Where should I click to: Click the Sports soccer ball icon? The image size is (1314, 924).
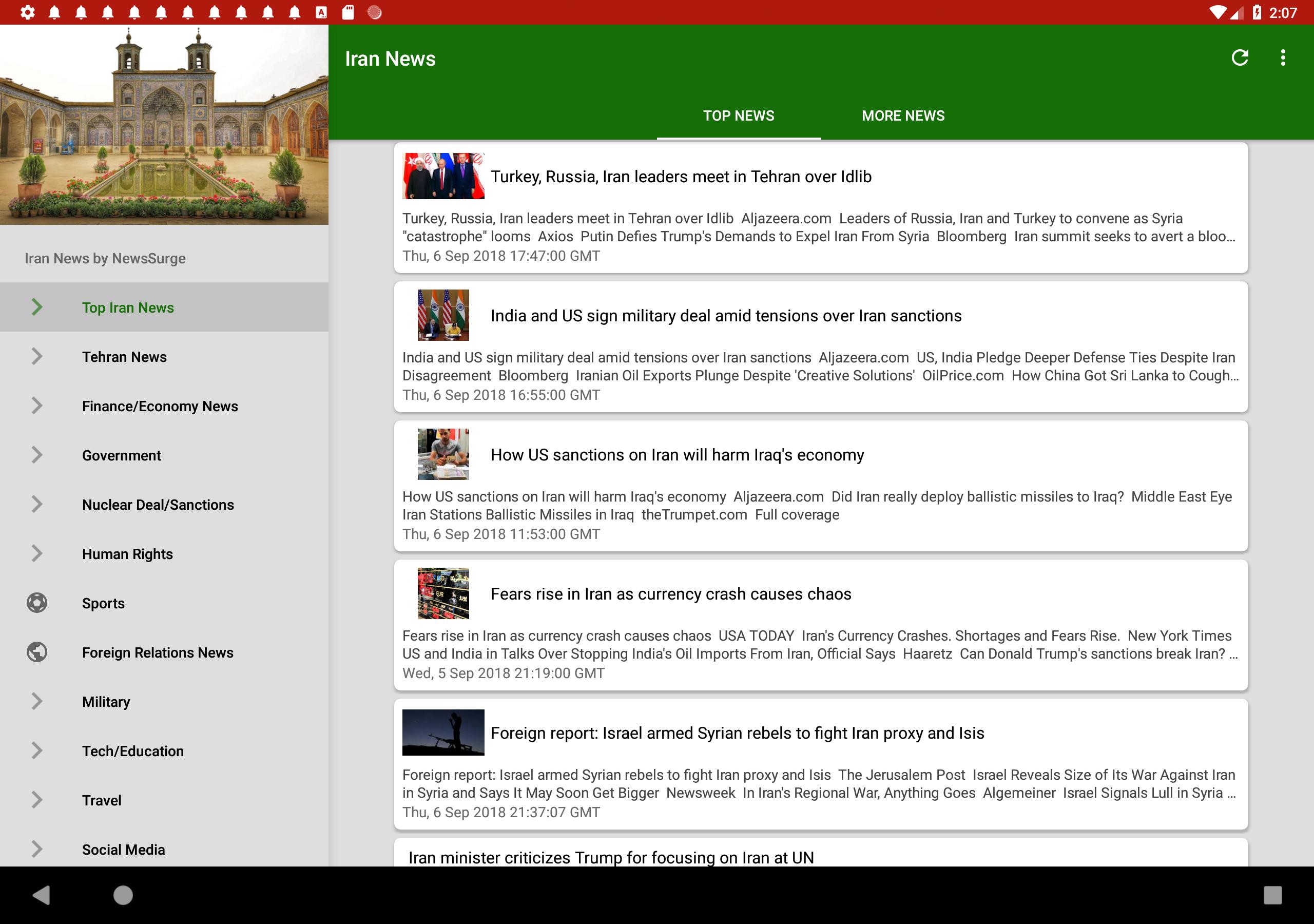pyautogui.click(x=37, y=603)
